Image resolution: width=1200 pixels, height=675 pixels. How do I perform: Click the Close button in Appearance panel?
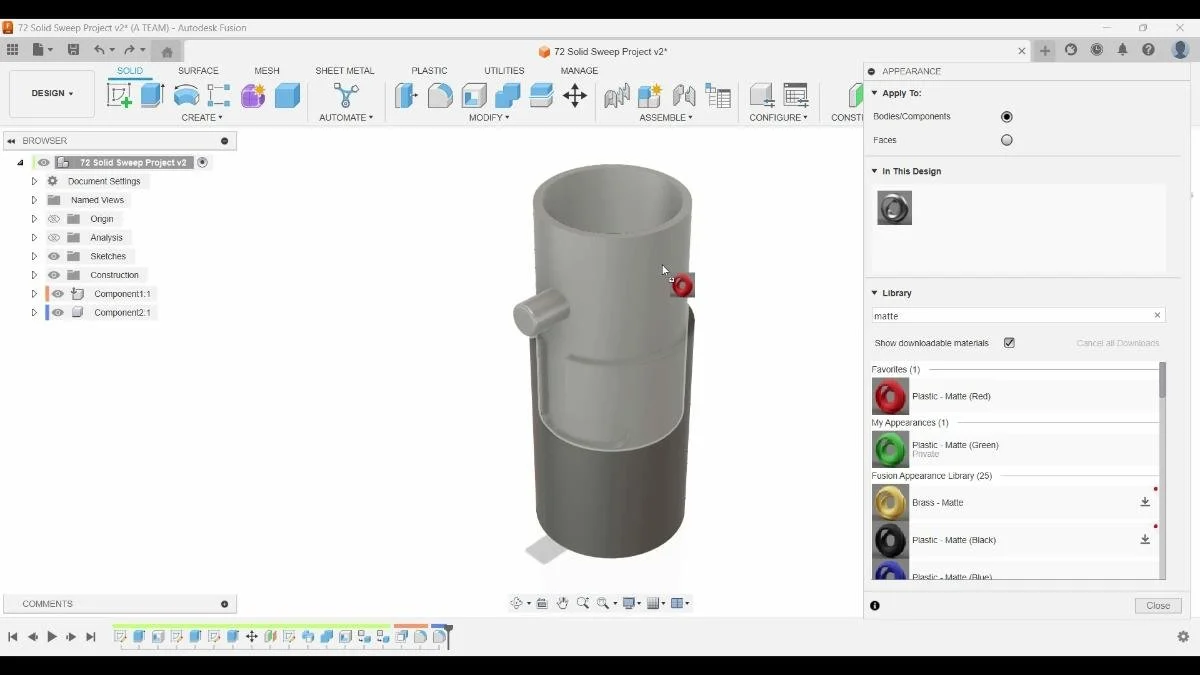1158,606
